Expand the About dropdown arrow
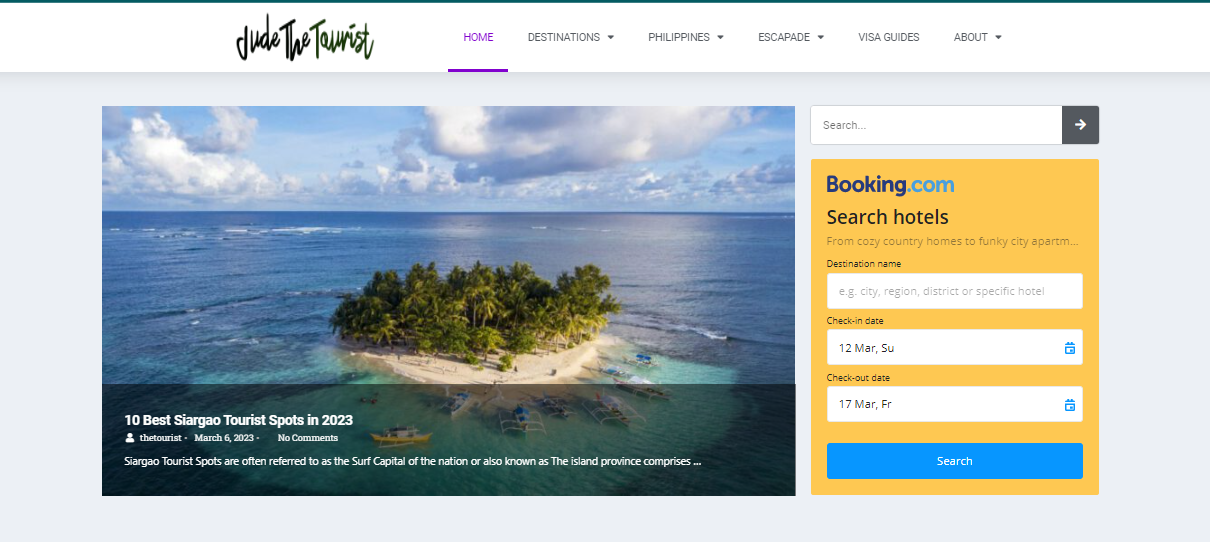 [x=998, y=38]
